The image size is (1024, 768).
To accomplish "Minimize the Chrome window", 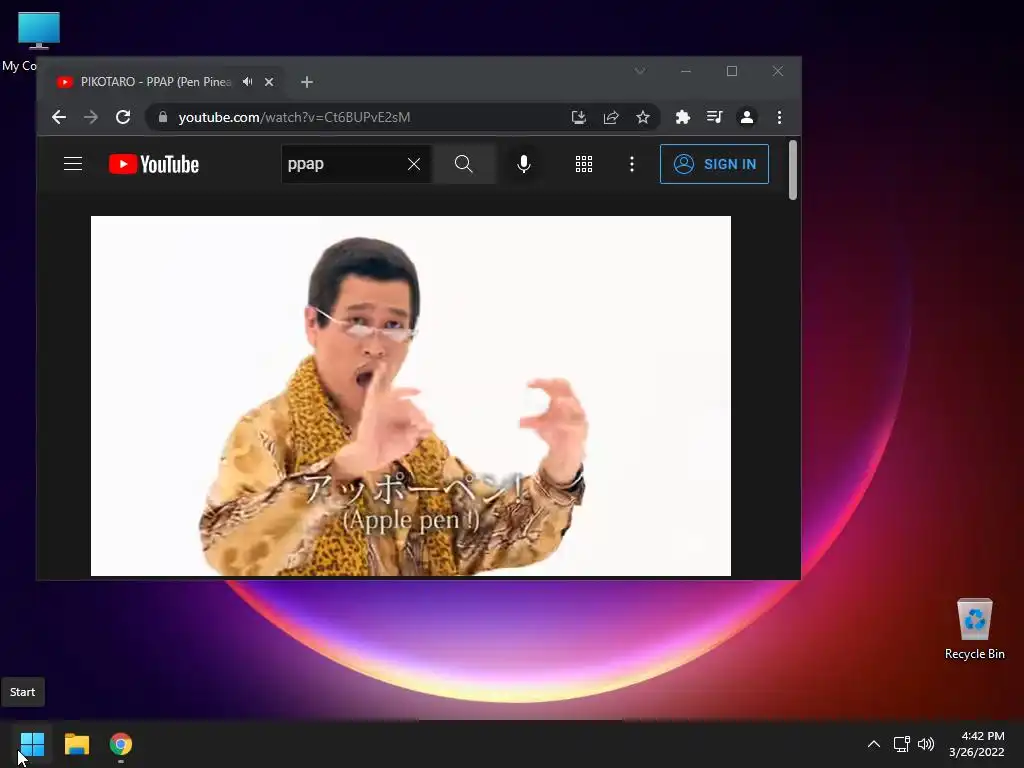I will 686,71.
